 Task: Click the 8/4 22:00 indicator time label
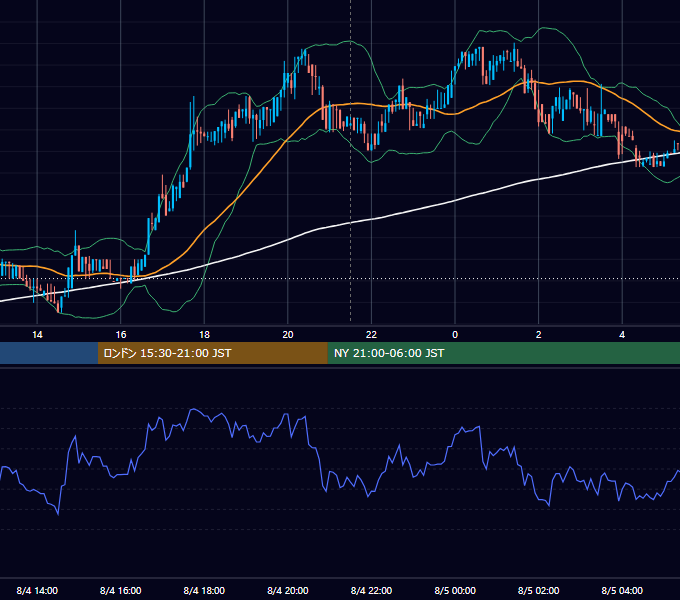pos(371,590)
